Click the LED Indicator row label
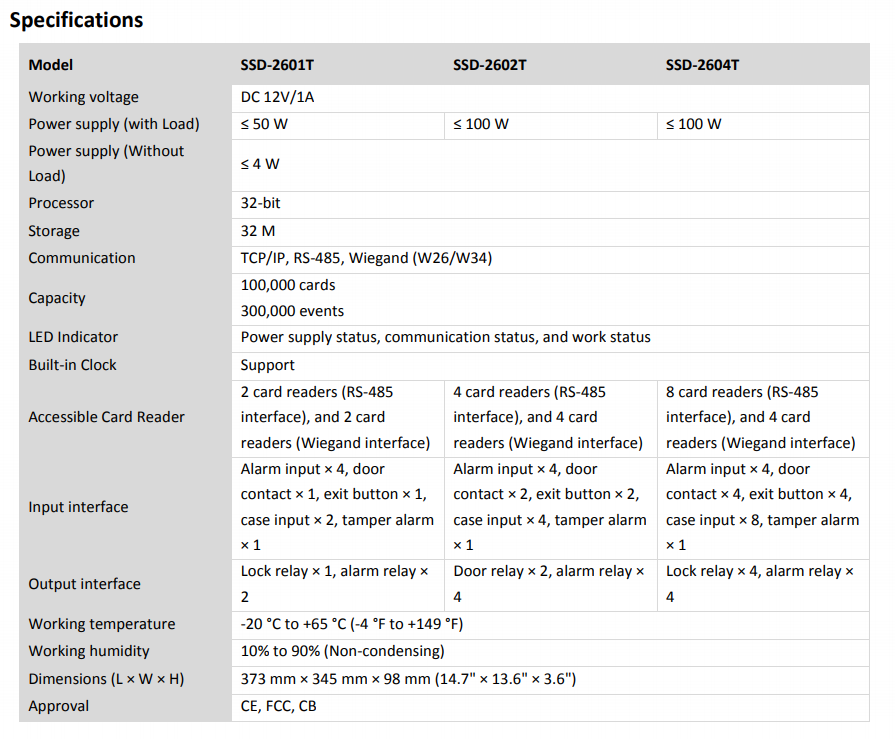Viewport: 895px width, 739px height. 73,337
